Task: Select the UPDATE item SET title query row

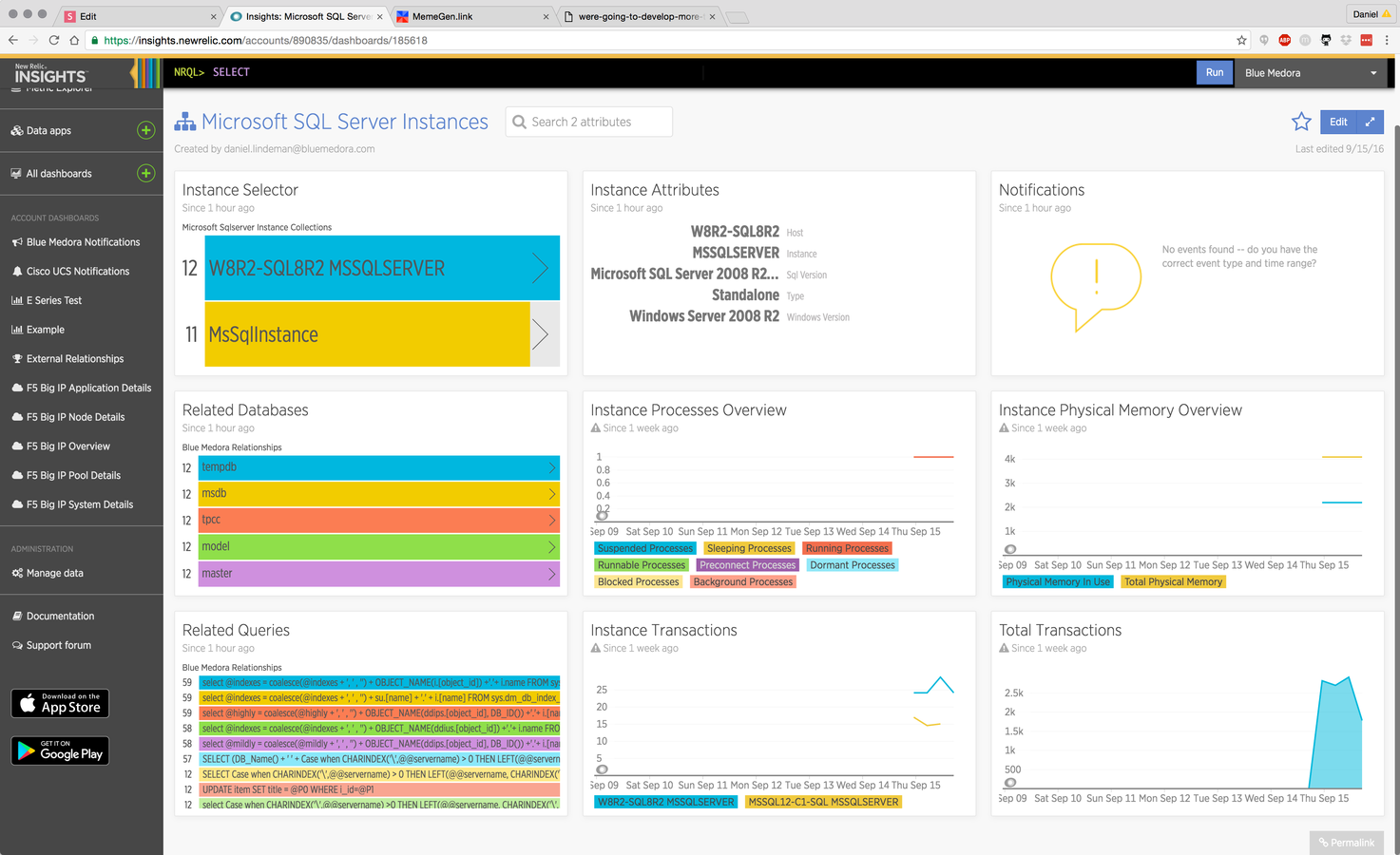Action: point(379,789)
